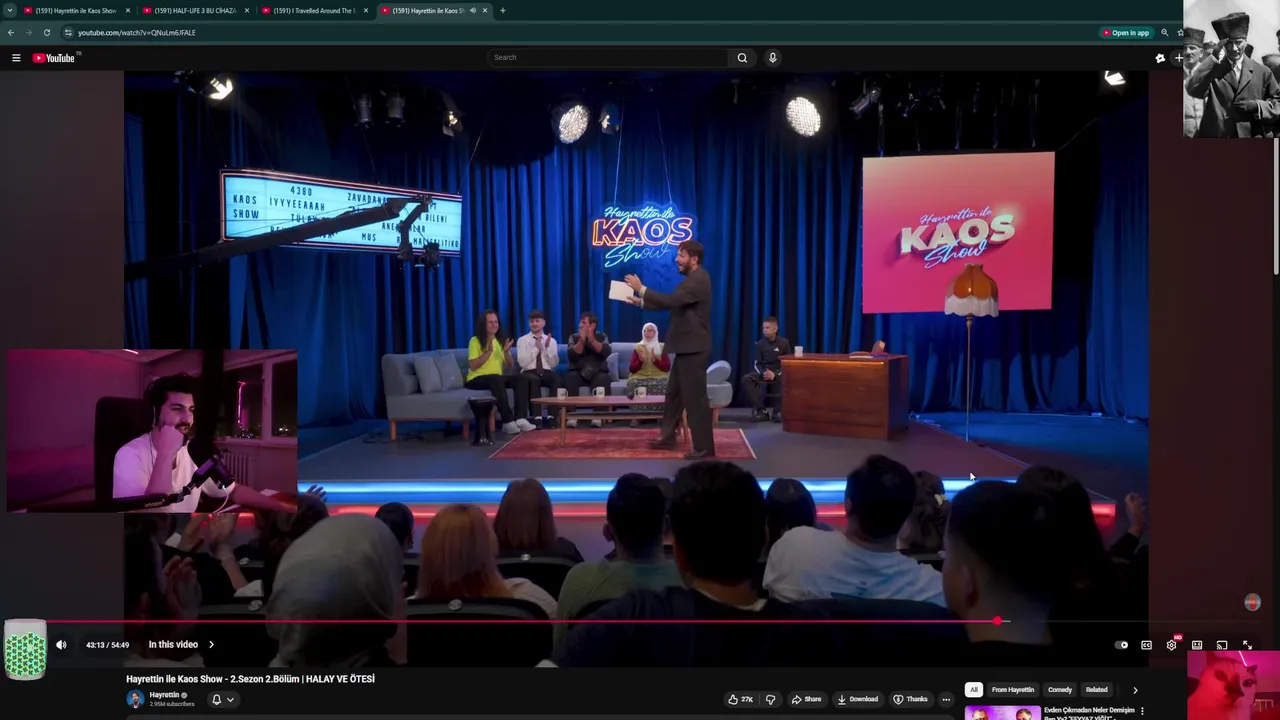
Task: Select the All filter chip
Action: 973,690
